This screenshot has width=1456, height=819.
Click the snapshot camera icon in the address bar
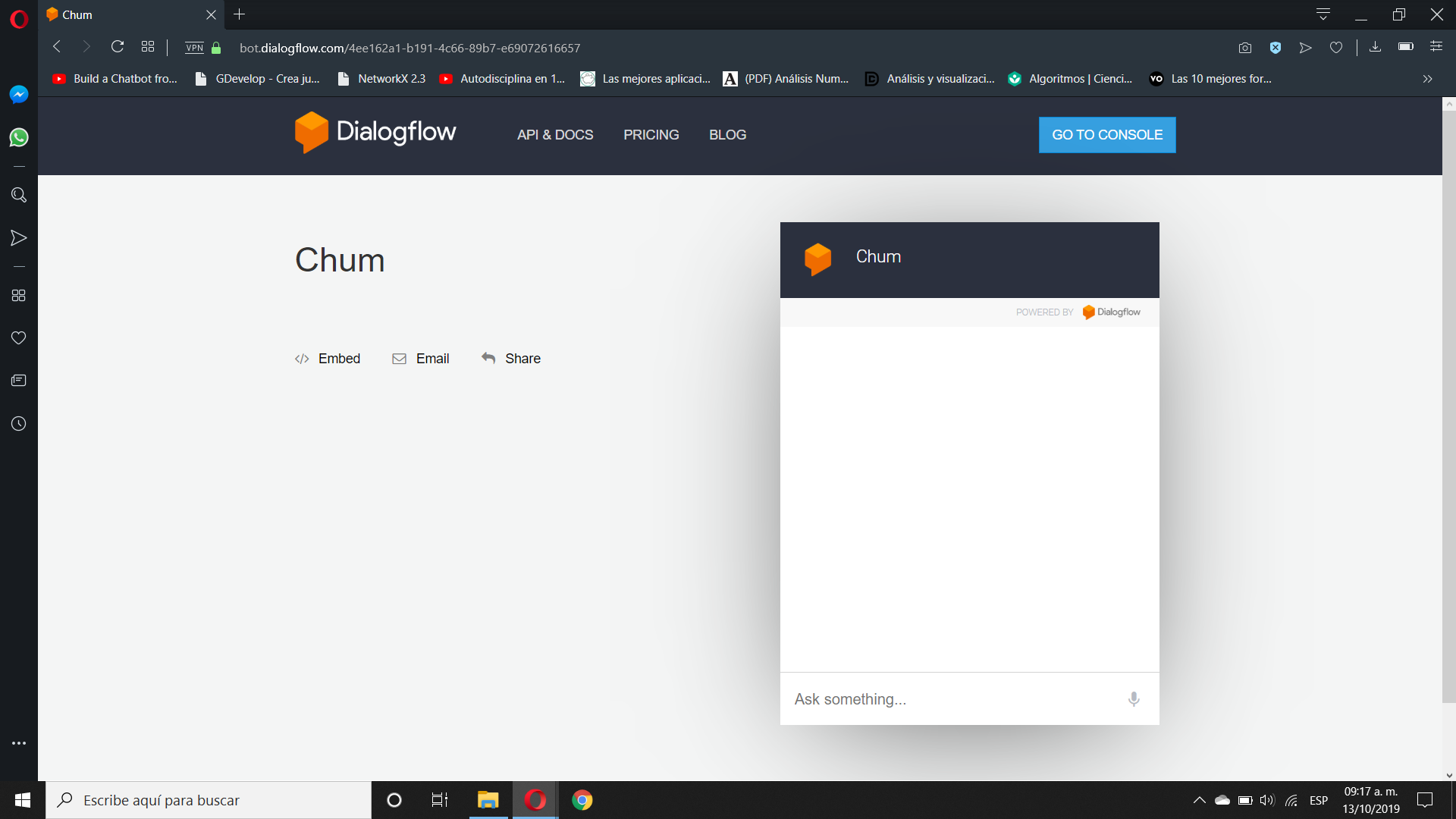click(x=1245, y=48)
